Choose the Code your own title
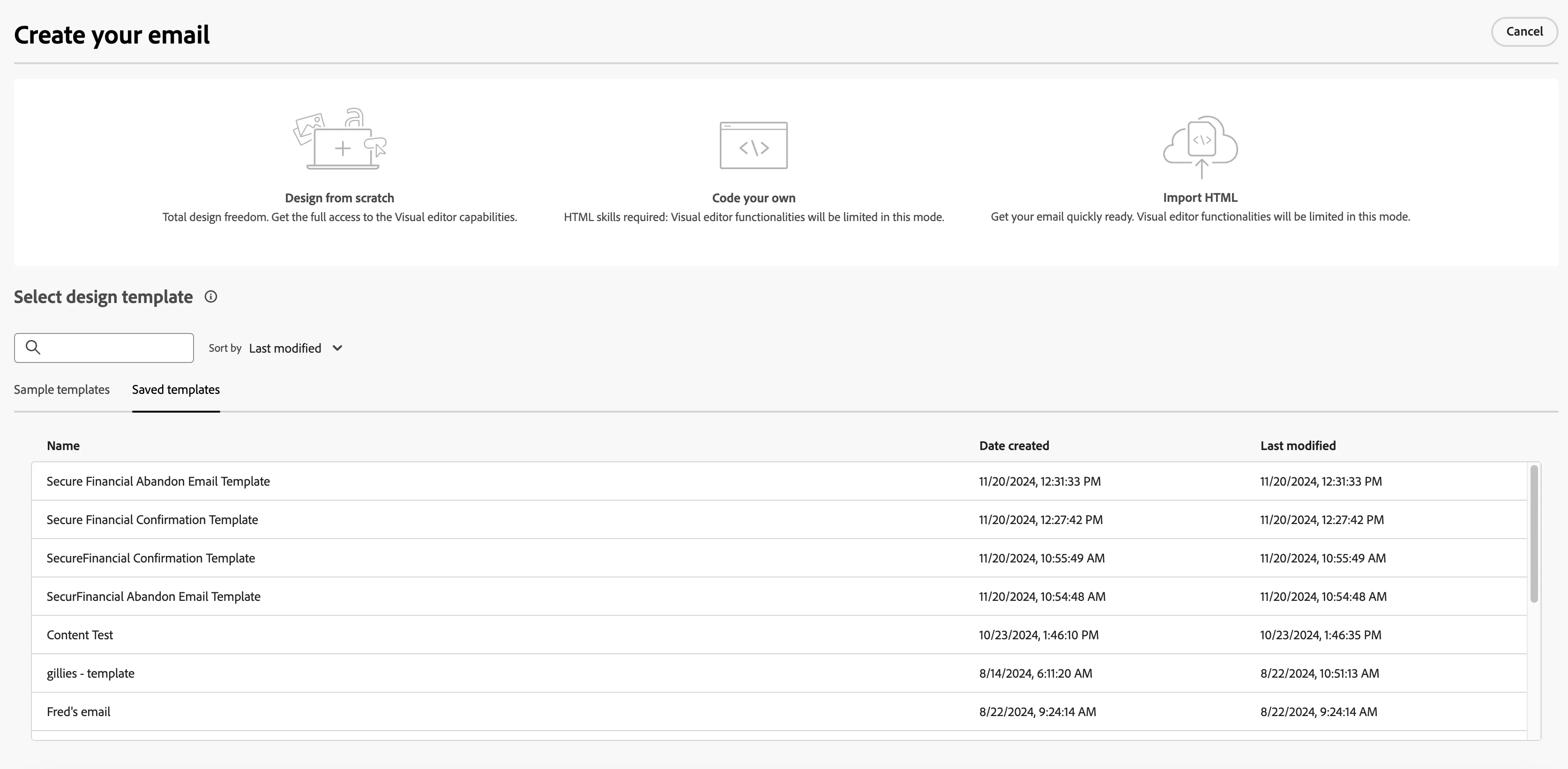The height and width of the screenshot is (769, 1568). click(754, 198)
